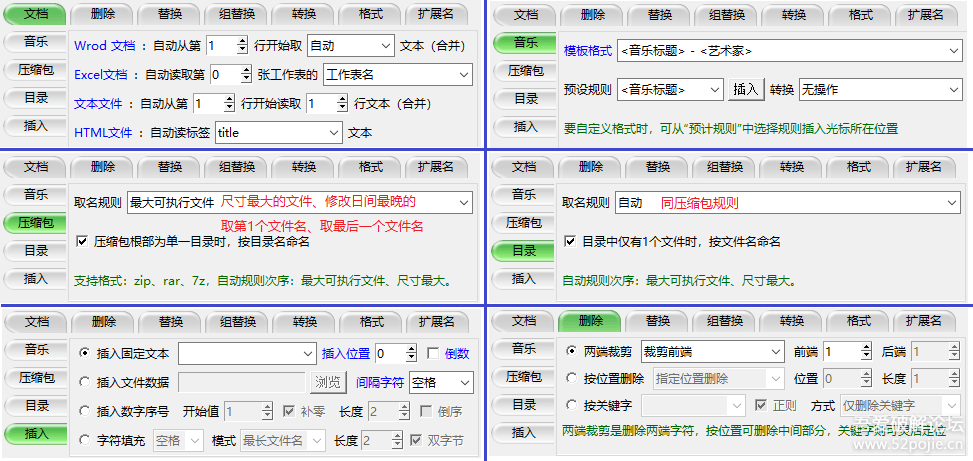
Task: Expand the 转换 无操作 dropdown
Action: [953, 90]
